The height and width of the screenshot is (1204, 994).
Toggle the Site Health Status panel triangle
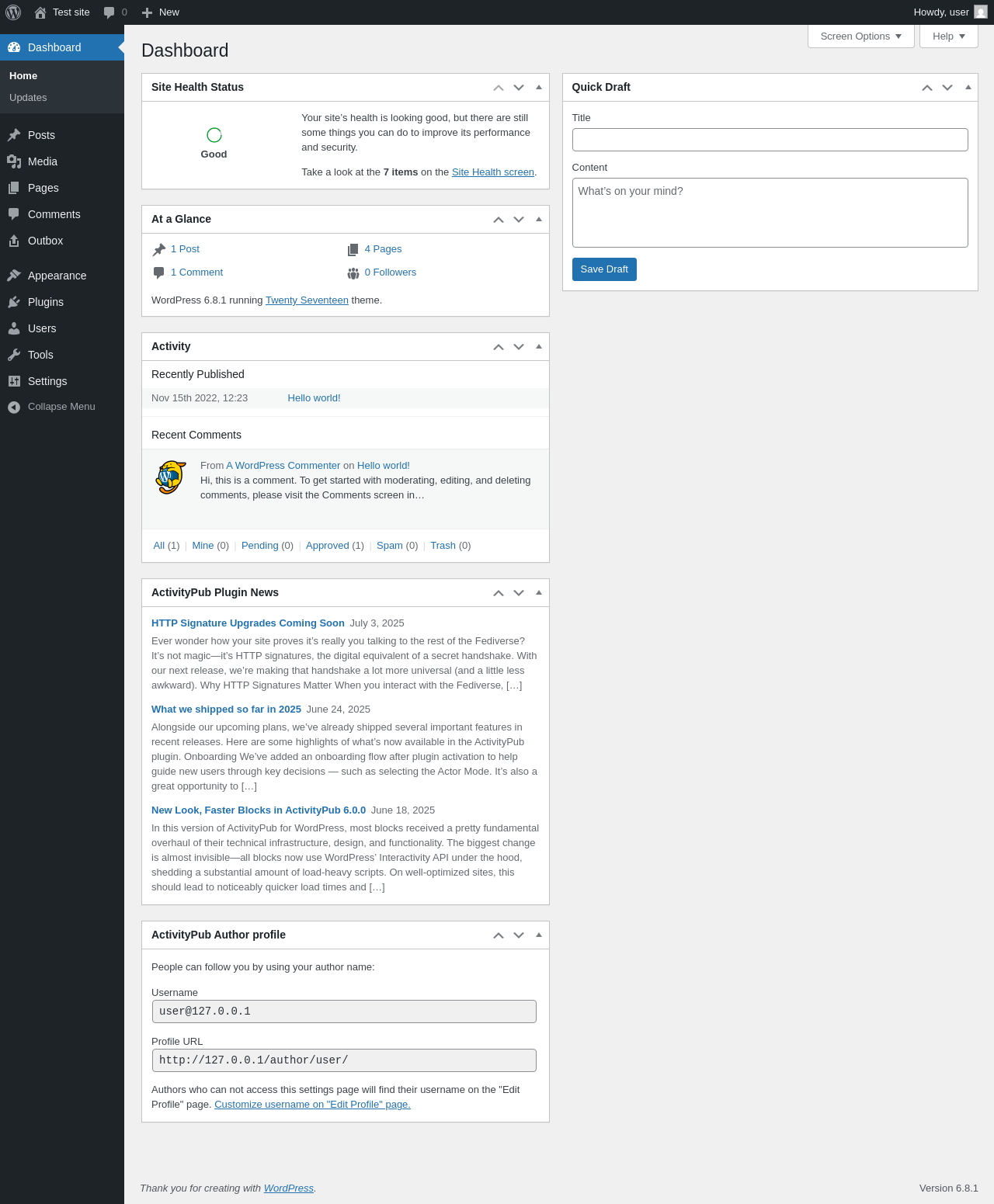coord(539,87)
